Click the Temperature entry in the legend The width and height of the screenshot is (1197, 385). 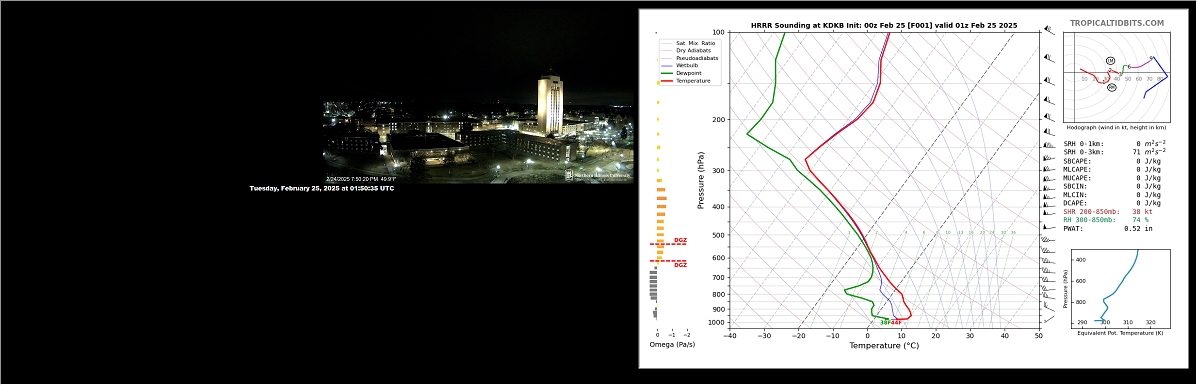686,80
